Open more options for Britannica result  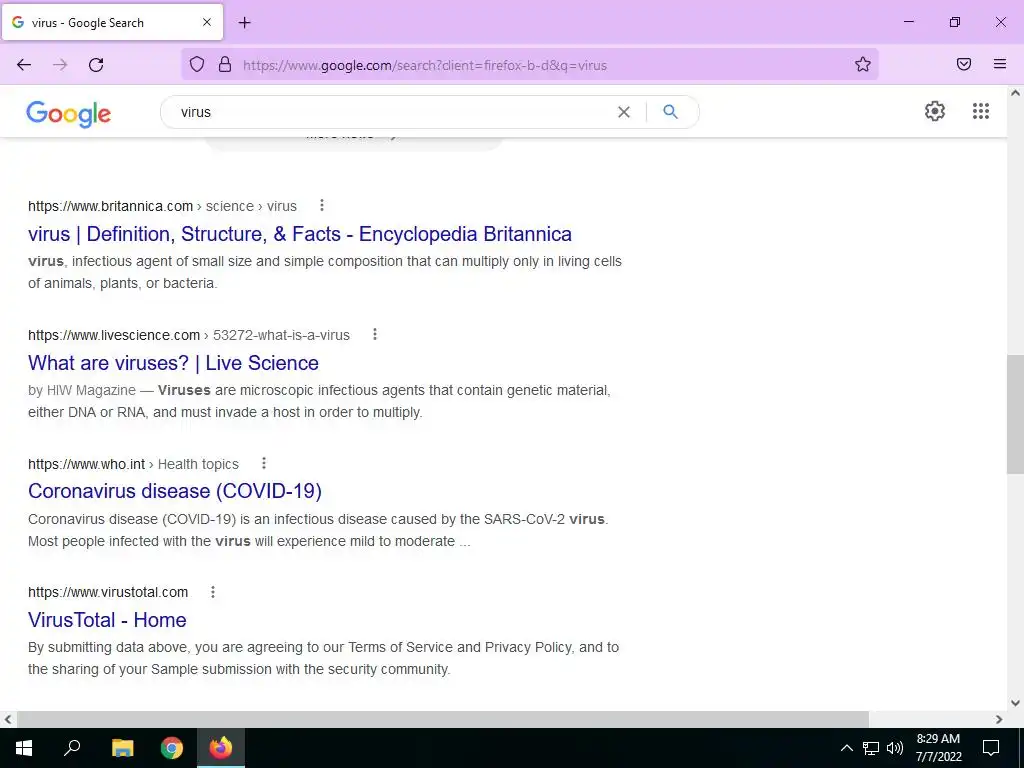click(321, 206)
